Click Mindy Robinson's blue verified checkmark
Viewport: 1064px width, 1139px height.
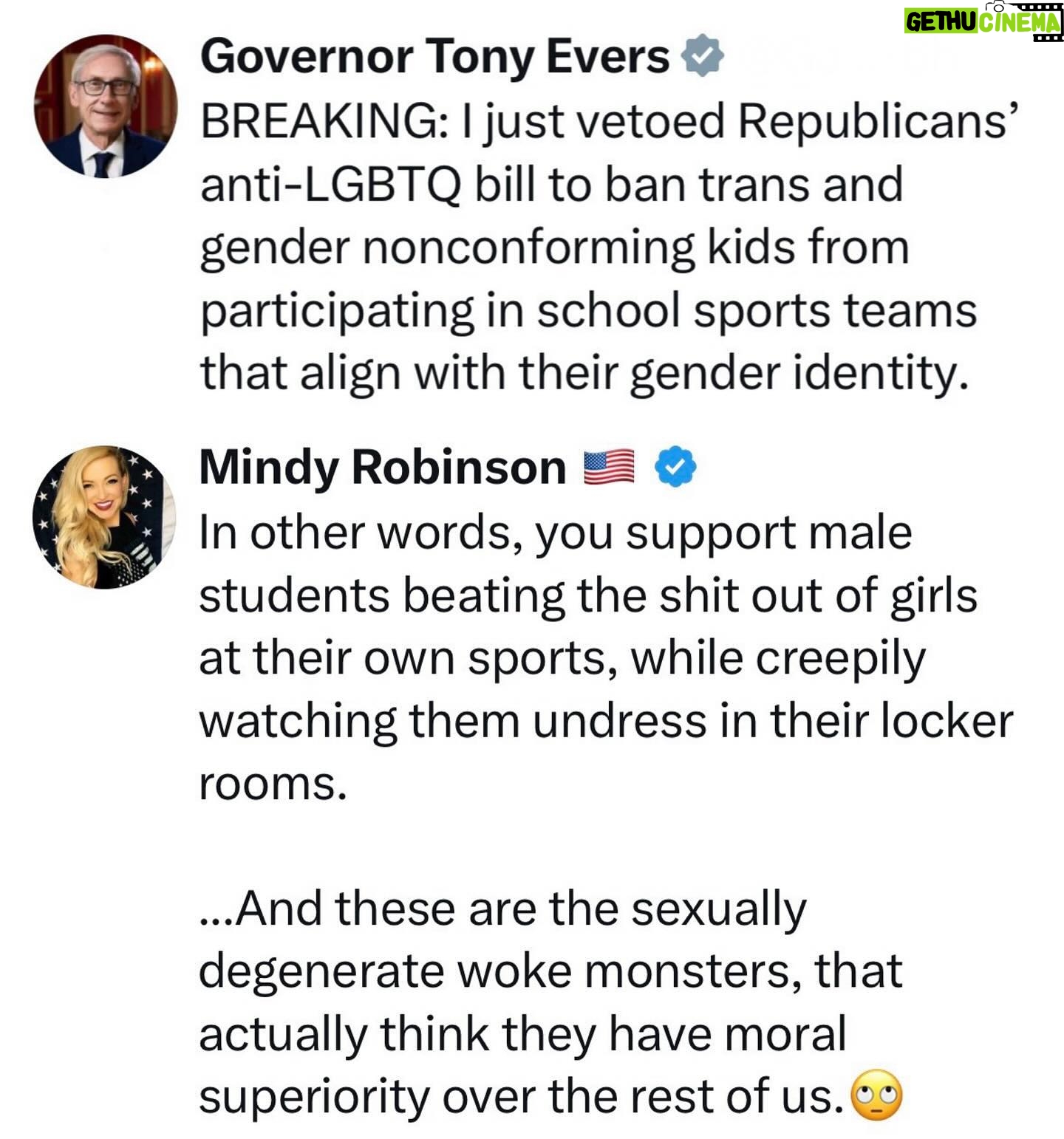[x=676, y=467]
